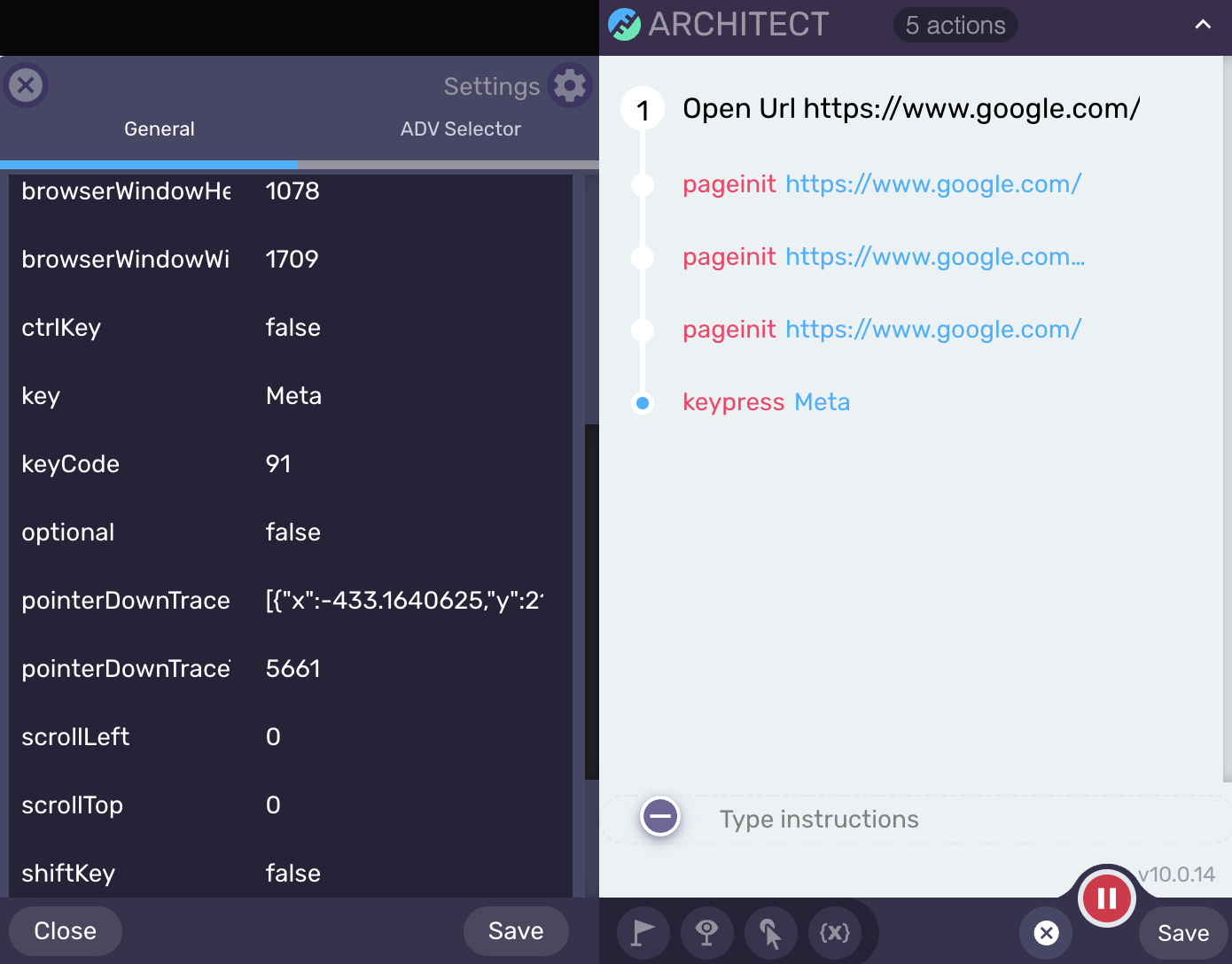The width and height of the screenshot is (1232, 964).
Task: Click the minus circle icon beside the instructions
Action: click(660, 816)
